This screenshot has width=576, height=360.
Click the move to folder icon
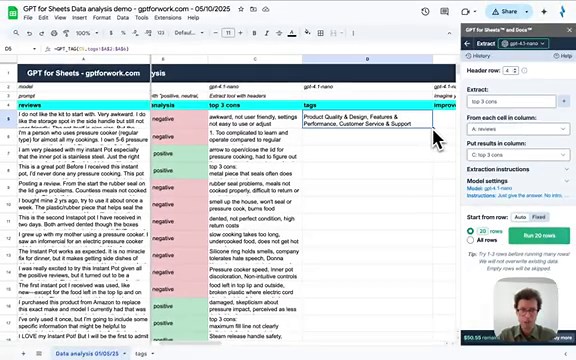coord(253,9)
